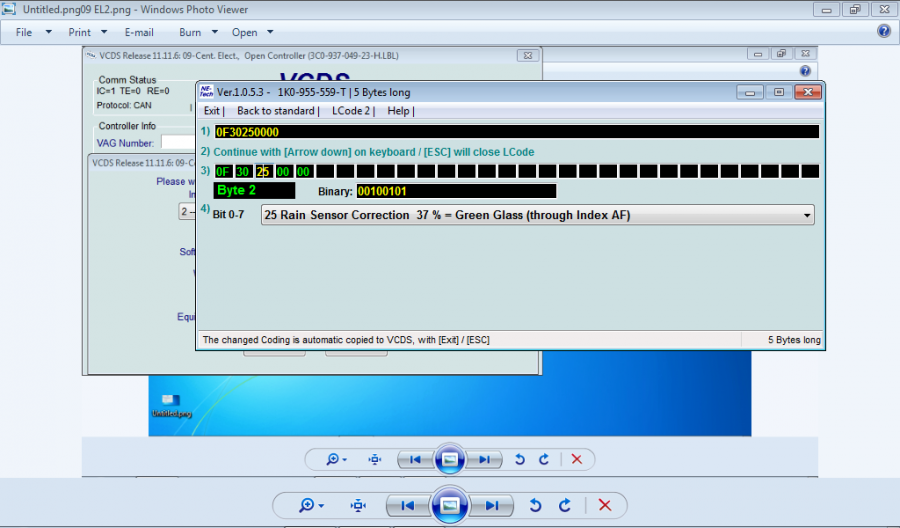900x528 pixels.
Task: Go to the previous photo using the bottommost toolbar
Action: [408, 506]
